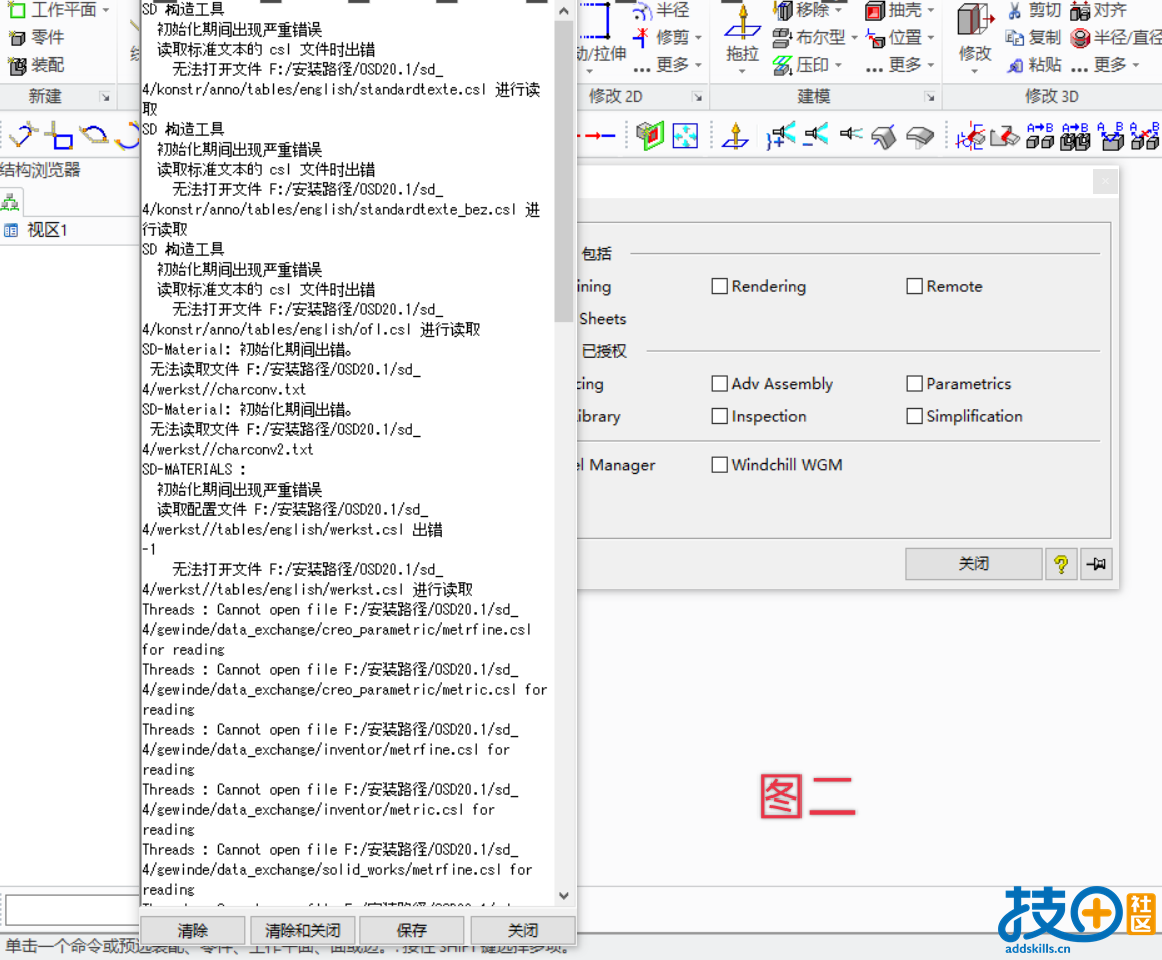Click the pin icon beside the help button
The image size is (1162, 960).
(x=1096, y=565)
